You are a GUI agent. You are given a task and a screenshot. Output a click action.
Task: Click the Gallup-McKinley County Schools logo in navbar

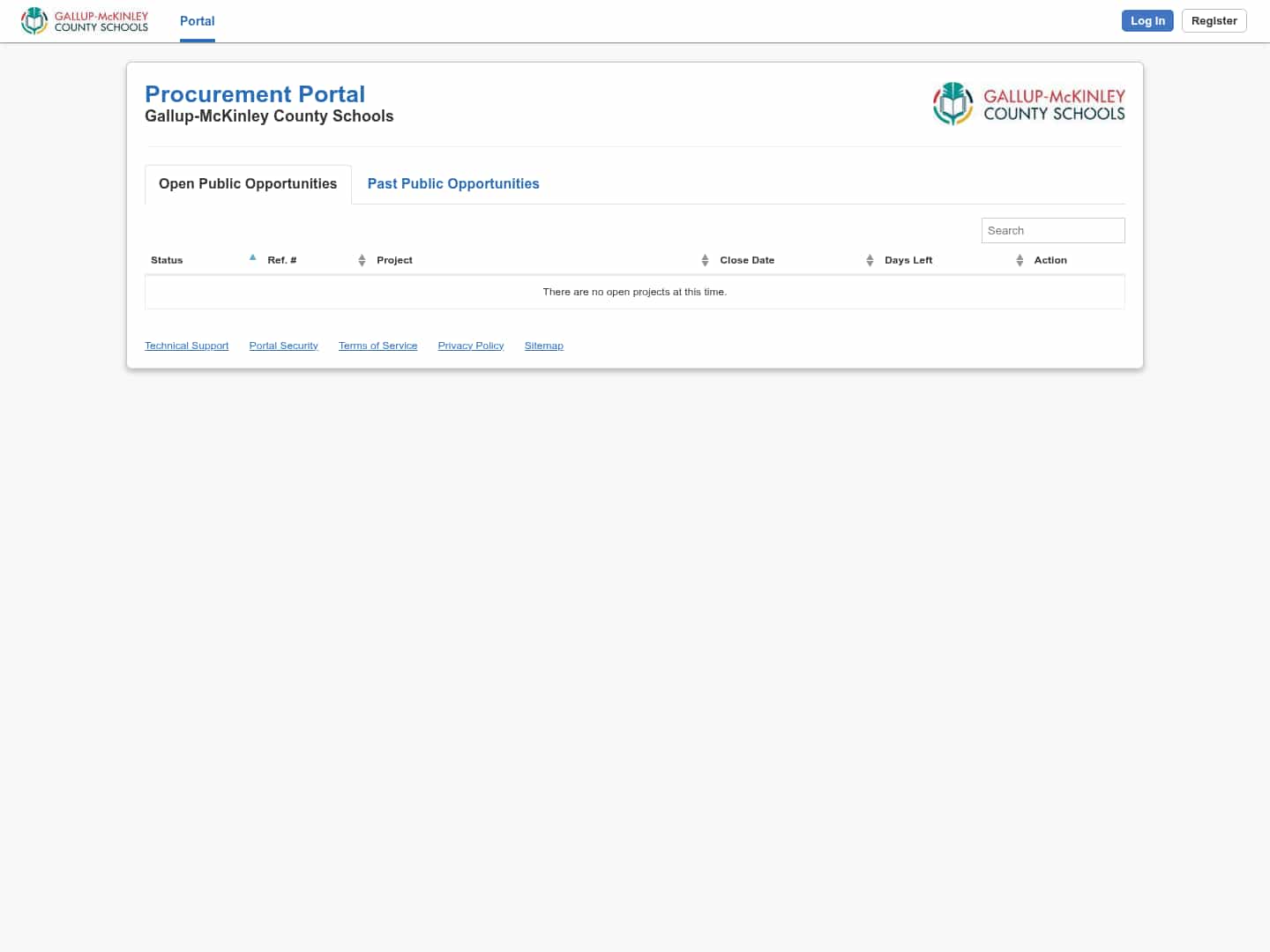[x=85, y=21]
